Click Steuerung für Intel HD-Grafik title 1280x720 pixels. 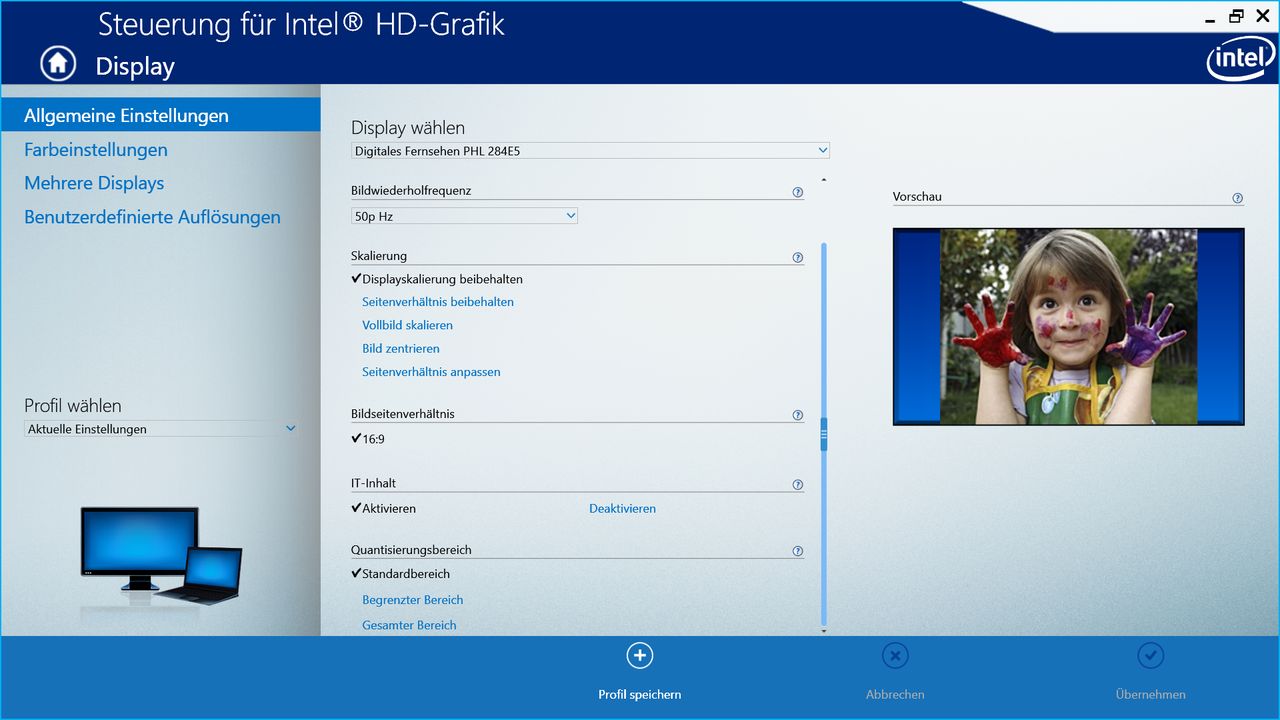(301, 24)
